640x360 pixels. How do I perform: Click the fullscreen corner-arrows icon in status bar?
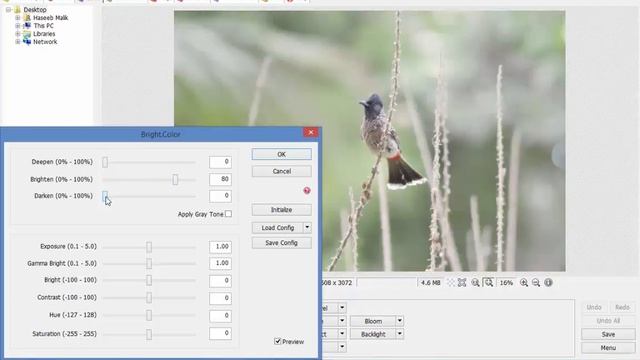[462, 282]
